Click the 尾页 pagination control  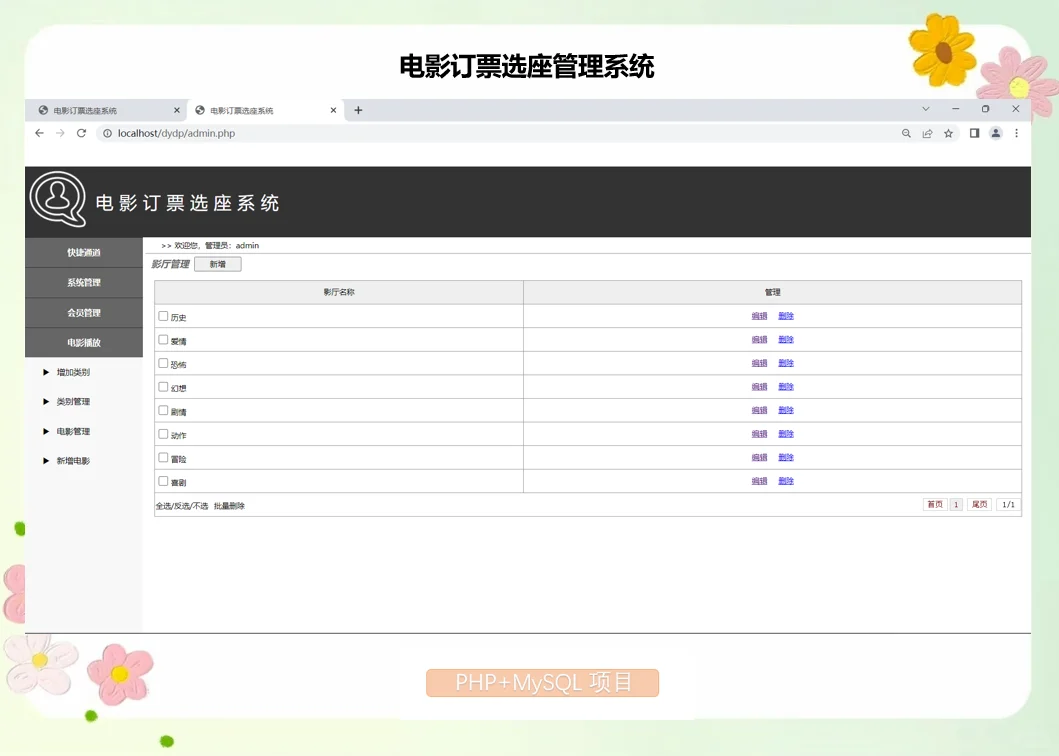978,504
